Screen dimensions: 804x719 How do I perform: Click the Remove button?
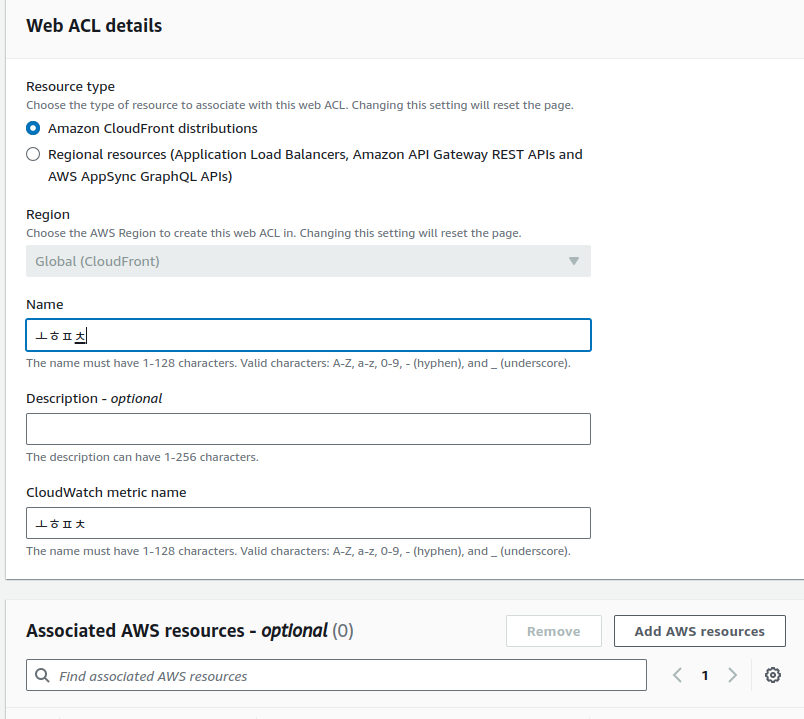coord(553,631)
